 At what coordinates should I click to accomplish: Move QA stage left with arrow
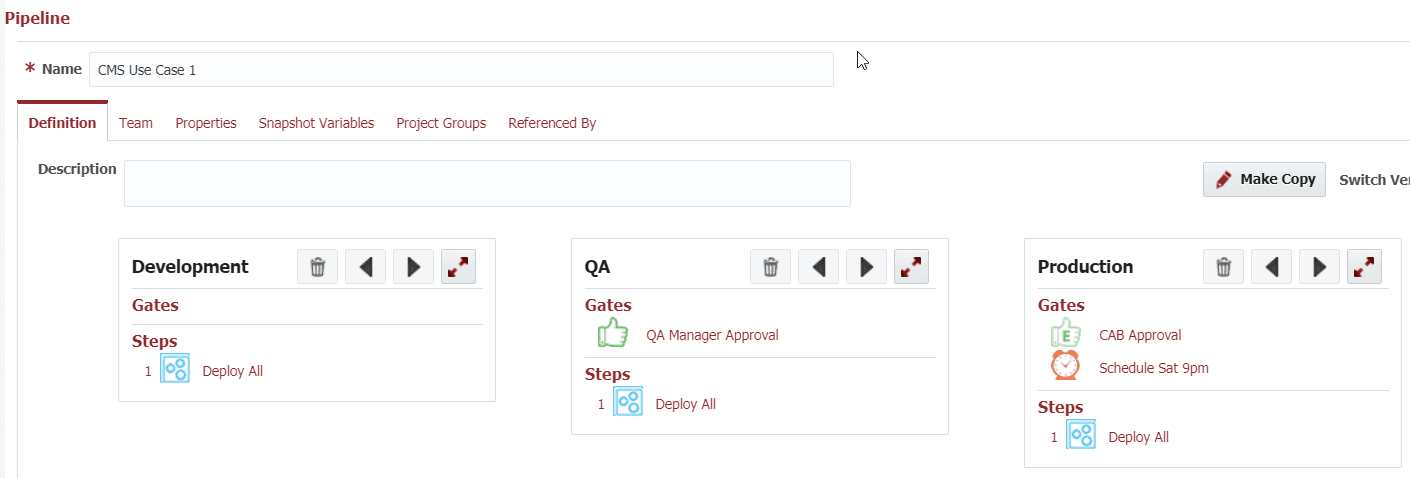click(819, 267)
